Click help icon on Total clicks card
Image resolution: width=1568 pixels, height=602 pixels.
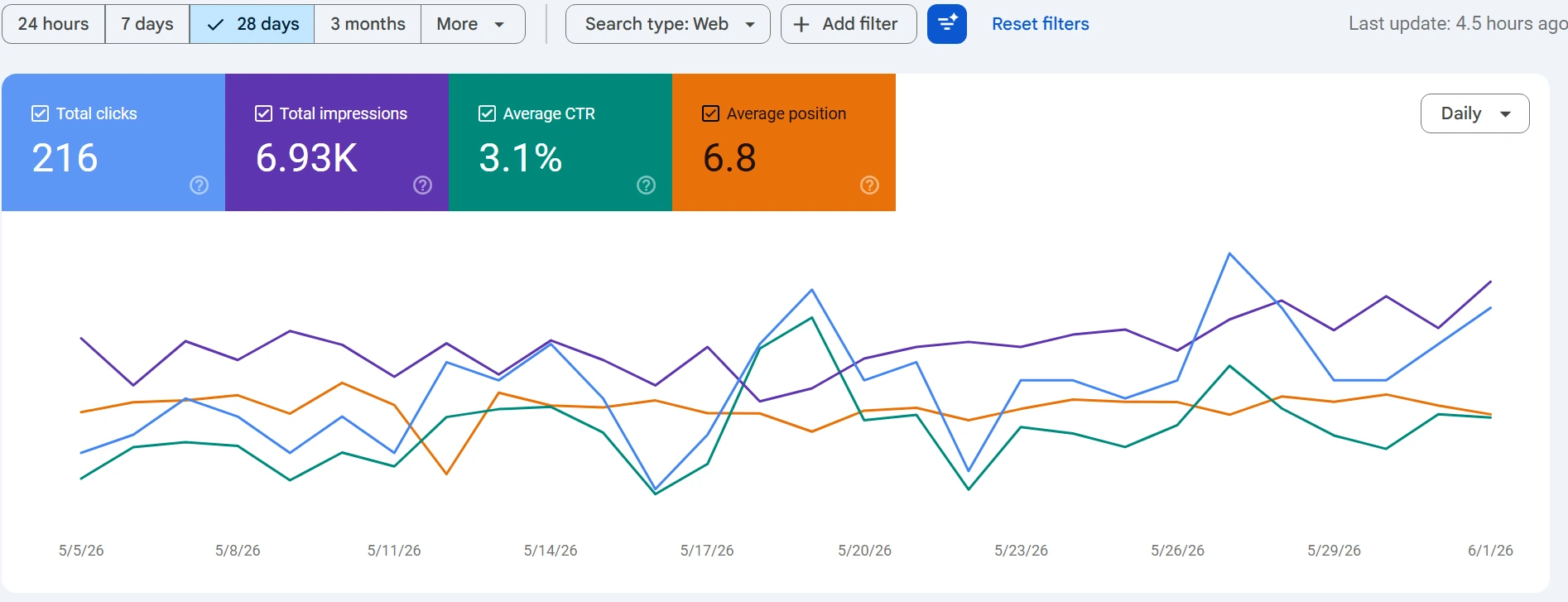click(199, 185)
